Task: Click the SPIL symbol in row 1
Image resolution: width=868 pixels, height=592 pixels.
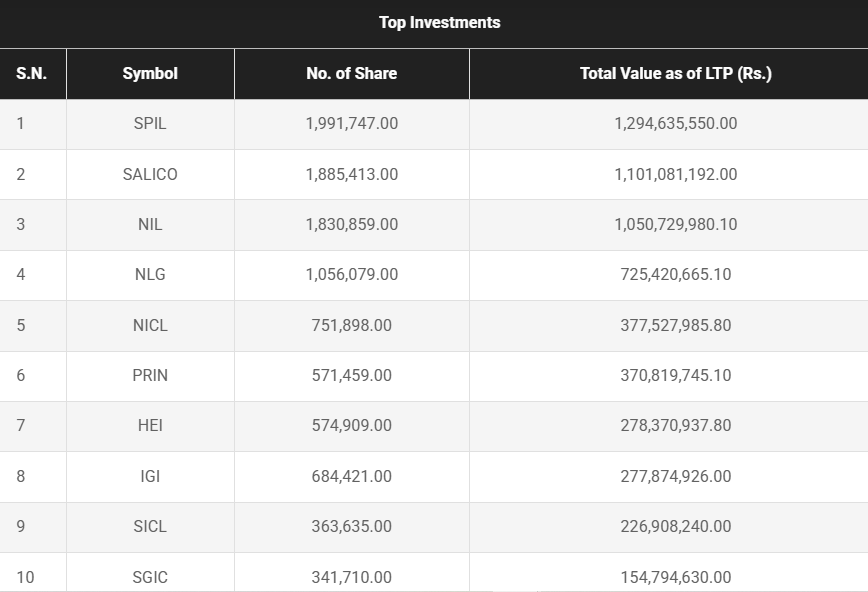Action: click(x=150, y=124)
